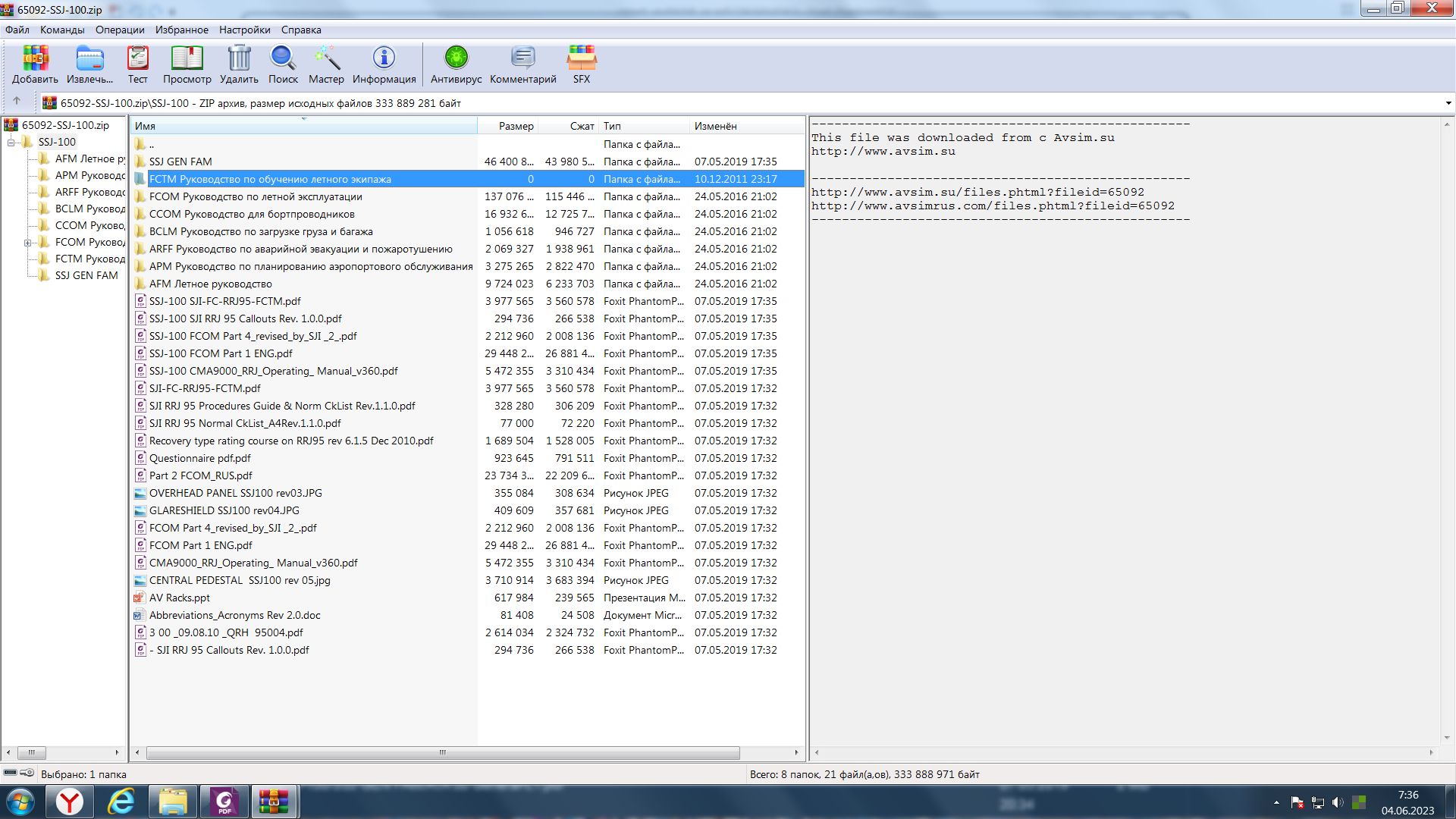The height and width of the screenshot is (819, 1456).
Task: Open the Просмотр (View) tool
Action: (x=187, y=64)
